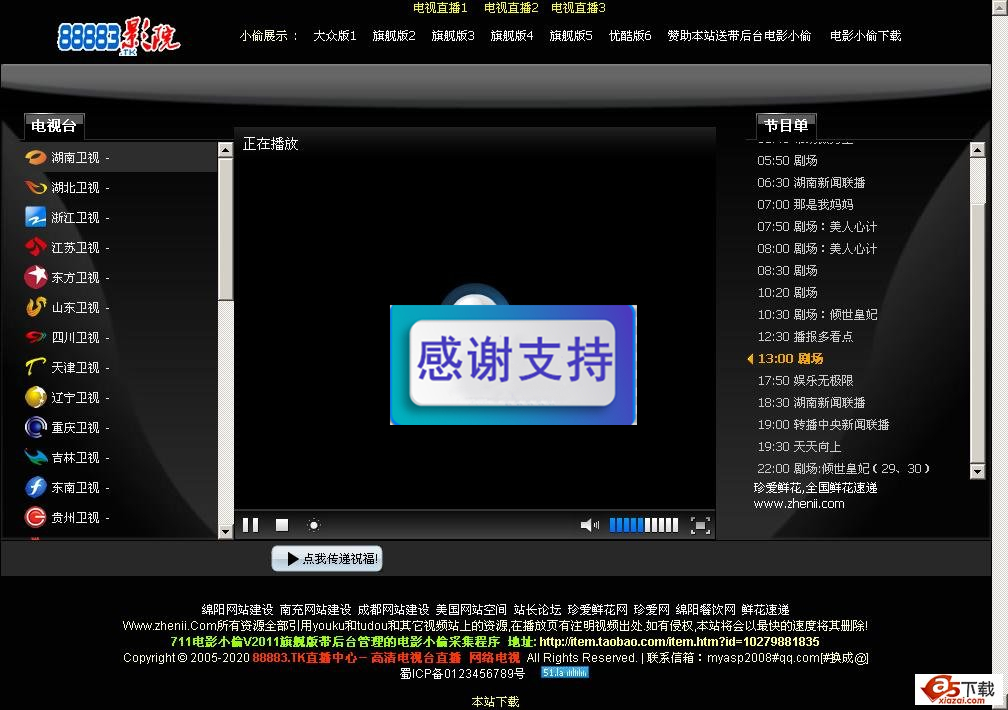Viewport: 1008px width, 710px height.
Task: Click the 点我传递祝福! button
Action: 327,558
